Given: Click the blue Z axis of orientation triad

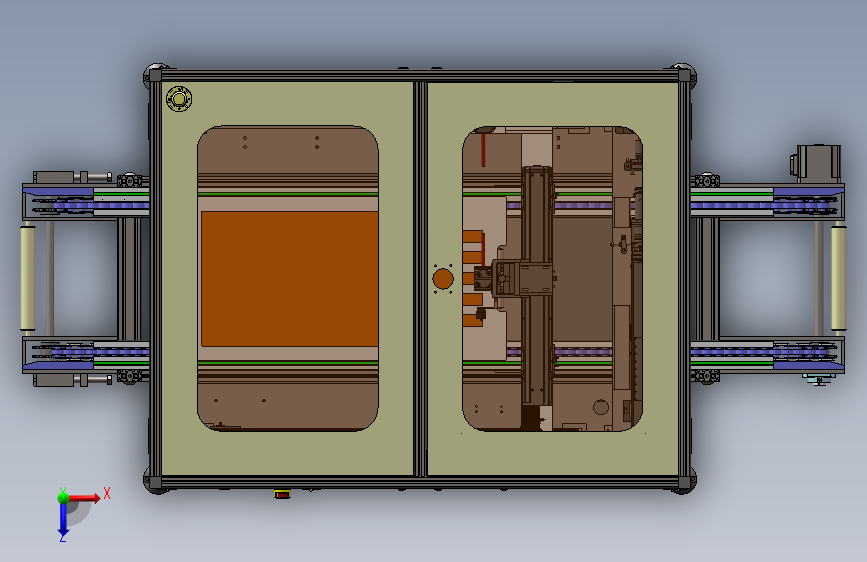Looking at the screenshot, I should tap(63, 519).
